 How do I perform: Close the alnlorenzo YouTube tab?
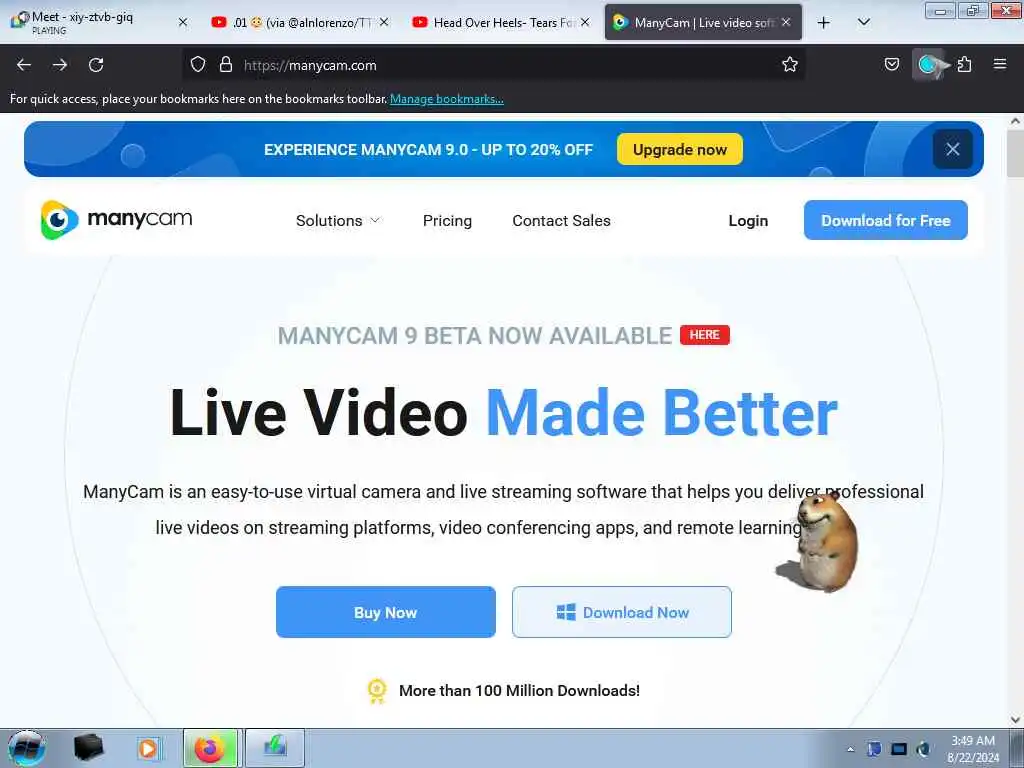pos(384,22)
